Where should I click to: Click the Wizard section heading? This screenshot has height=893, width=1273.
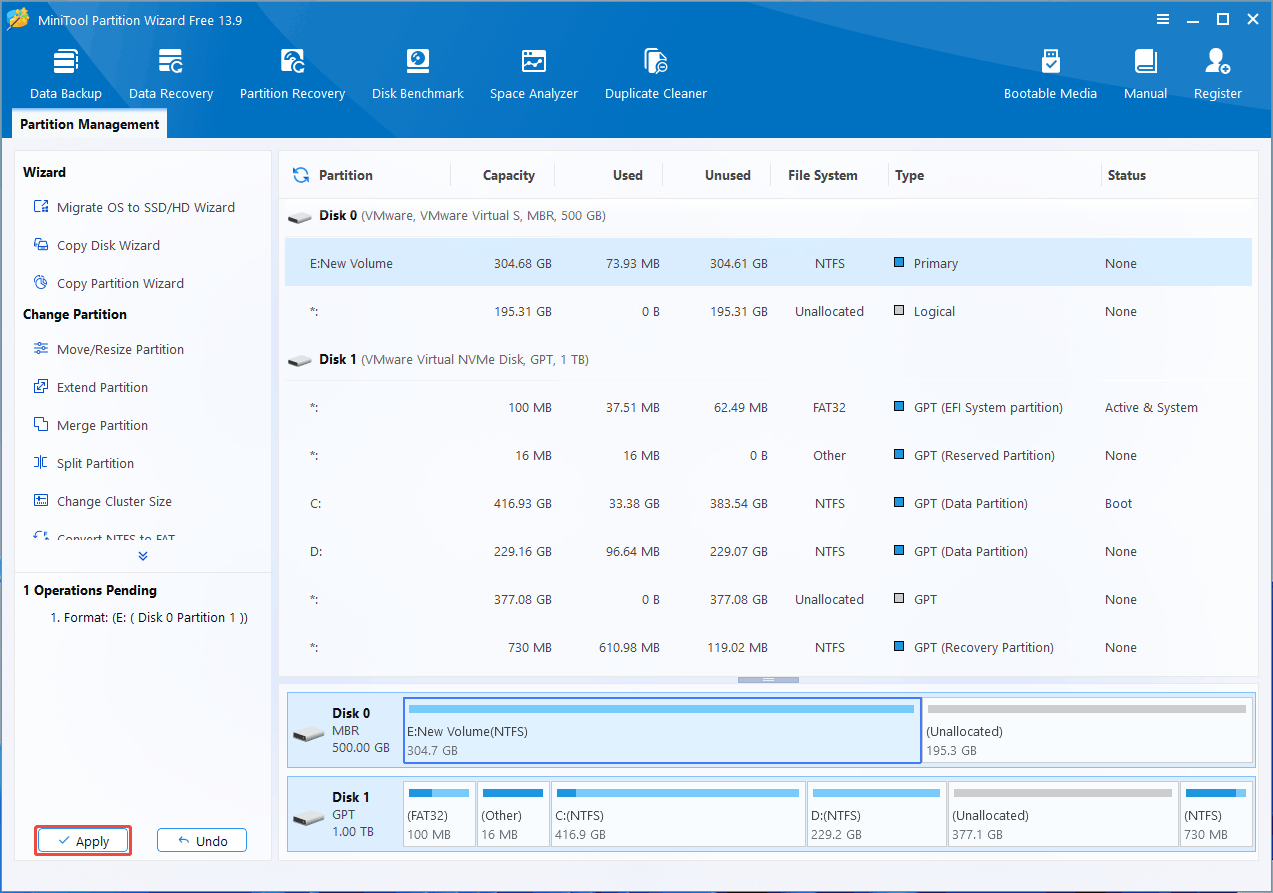click(x=45, y=172)
